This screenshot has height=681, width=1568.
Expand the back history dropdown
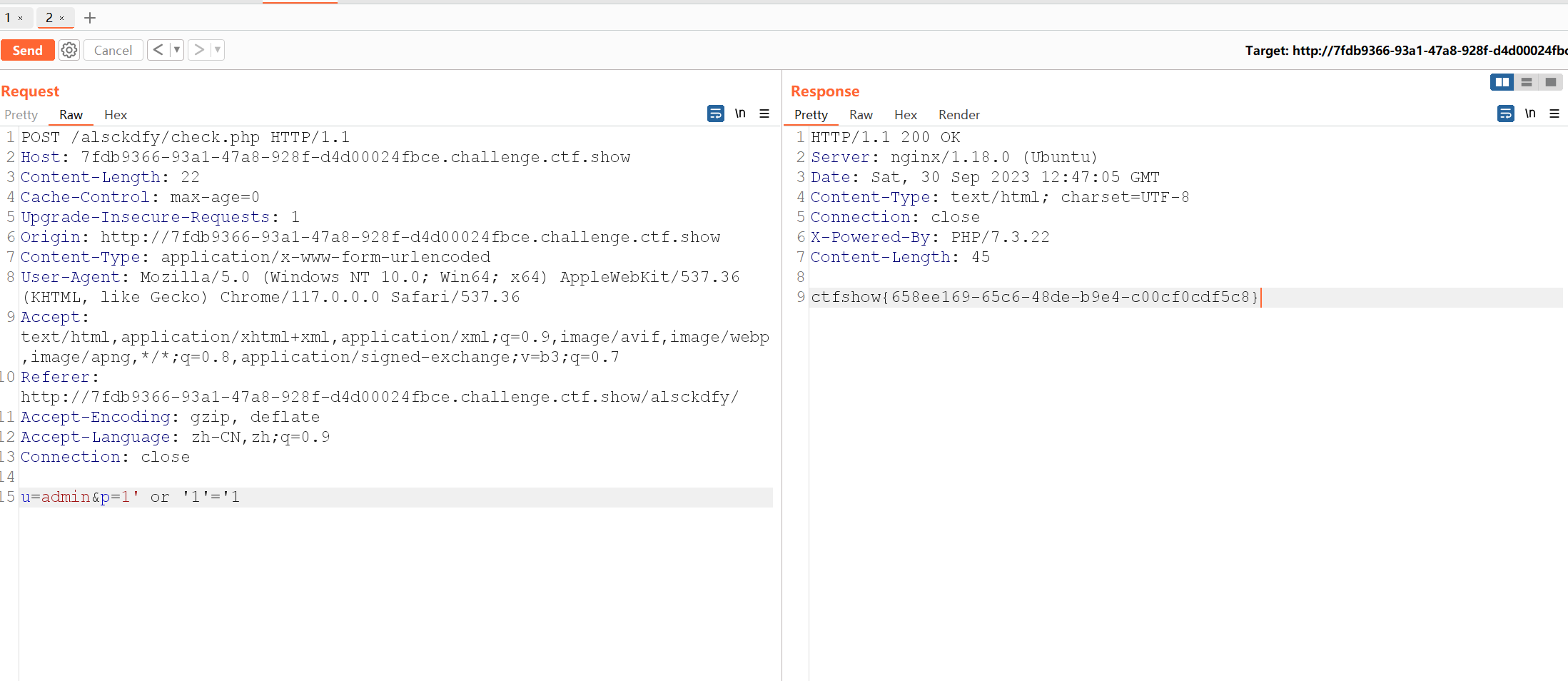pyautogui.click(x=177, y=50)
